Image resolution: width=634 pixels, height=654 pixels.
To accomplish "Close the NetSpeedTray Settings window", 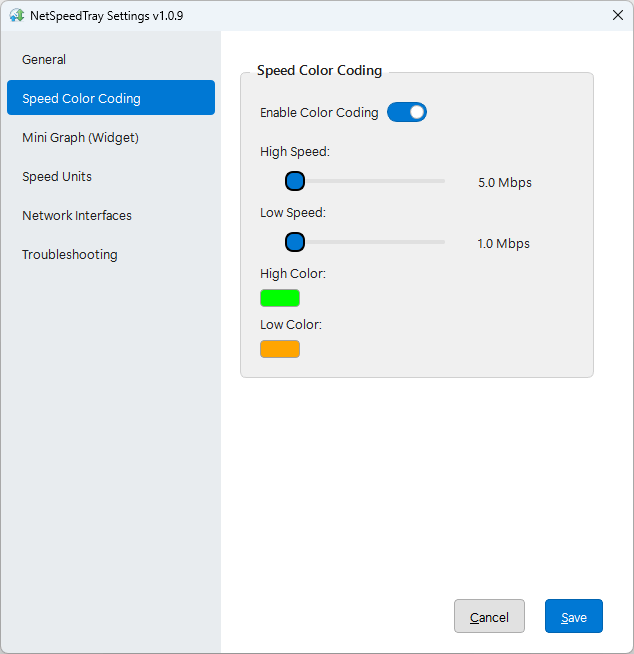I will (618, 15).
